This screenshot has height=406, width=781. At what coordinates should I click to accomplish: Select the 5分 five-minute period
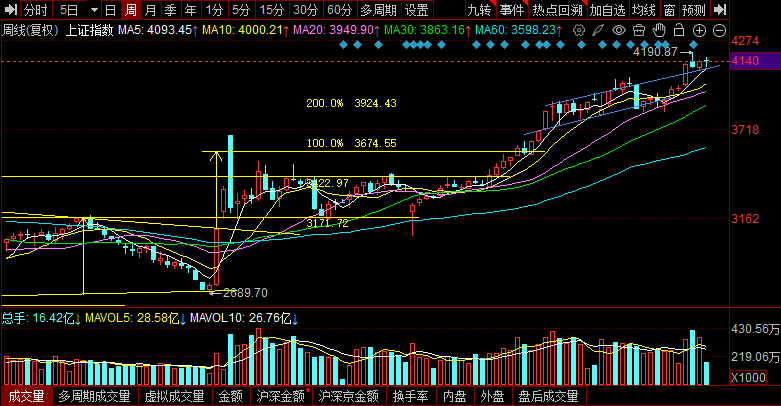pyautogui.click(x=242, y=10)
